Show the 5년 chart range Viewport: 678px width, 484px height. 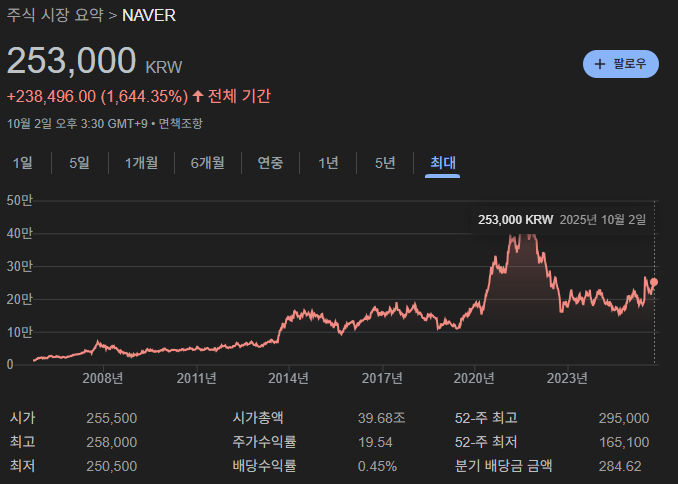pyautogui.click(x=385, y=163)
